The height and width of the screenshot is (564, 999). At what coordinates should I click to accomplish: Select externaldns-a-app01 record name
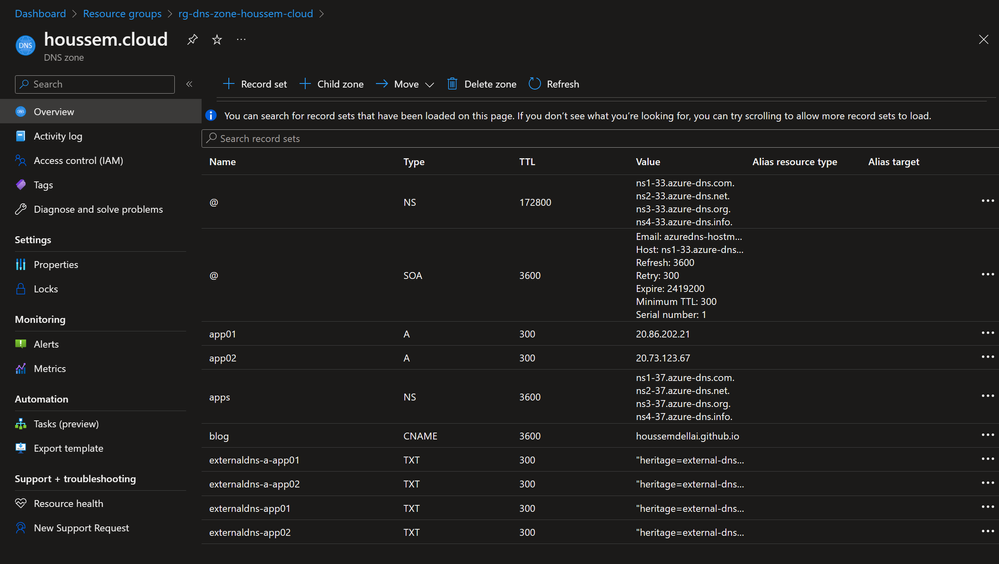coord(254,460)
